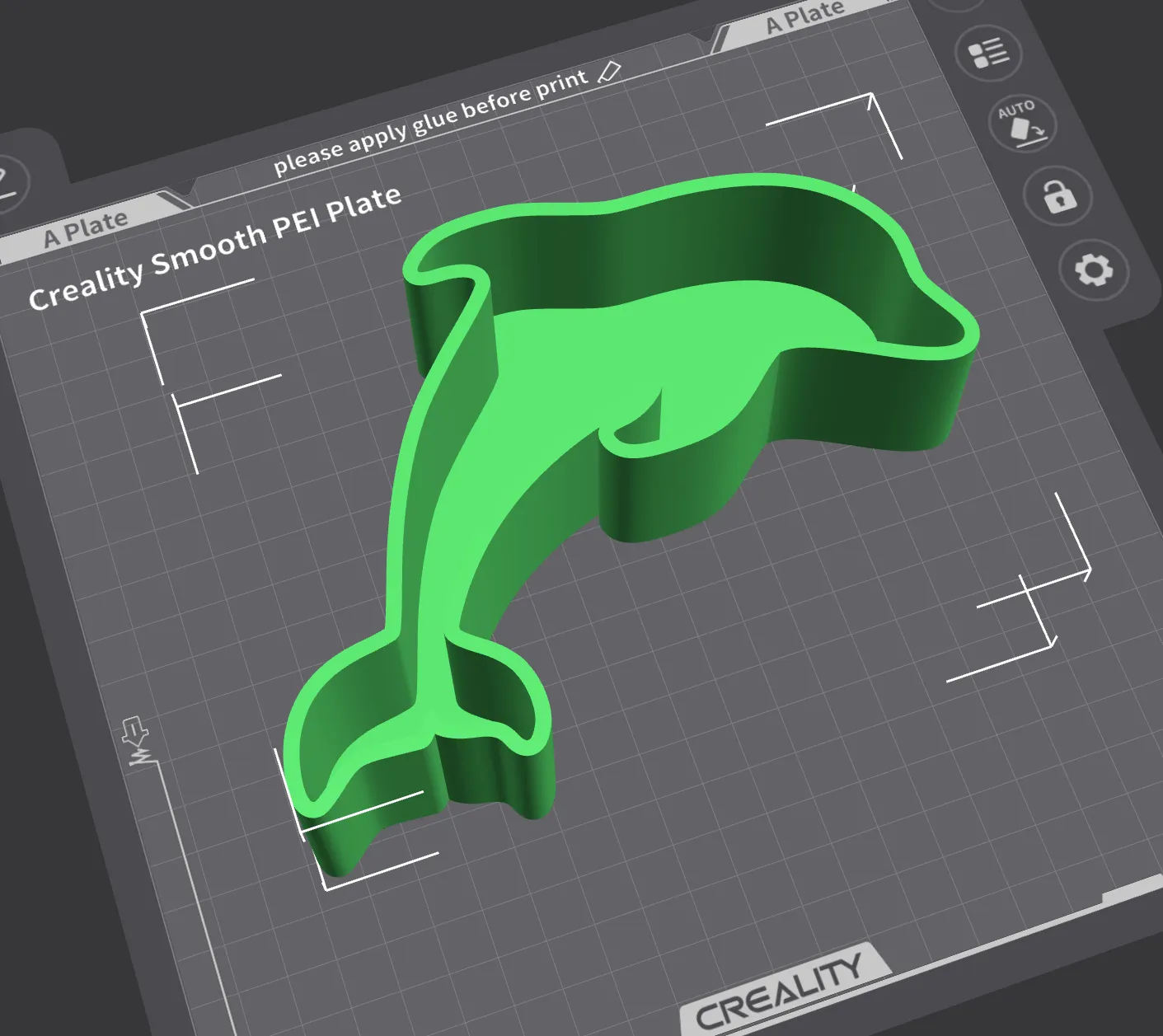Image resolution: width=1163 pixels, height=1036 pixels.
Task: Open plate settings gear icon
Action: [1094, 270]
